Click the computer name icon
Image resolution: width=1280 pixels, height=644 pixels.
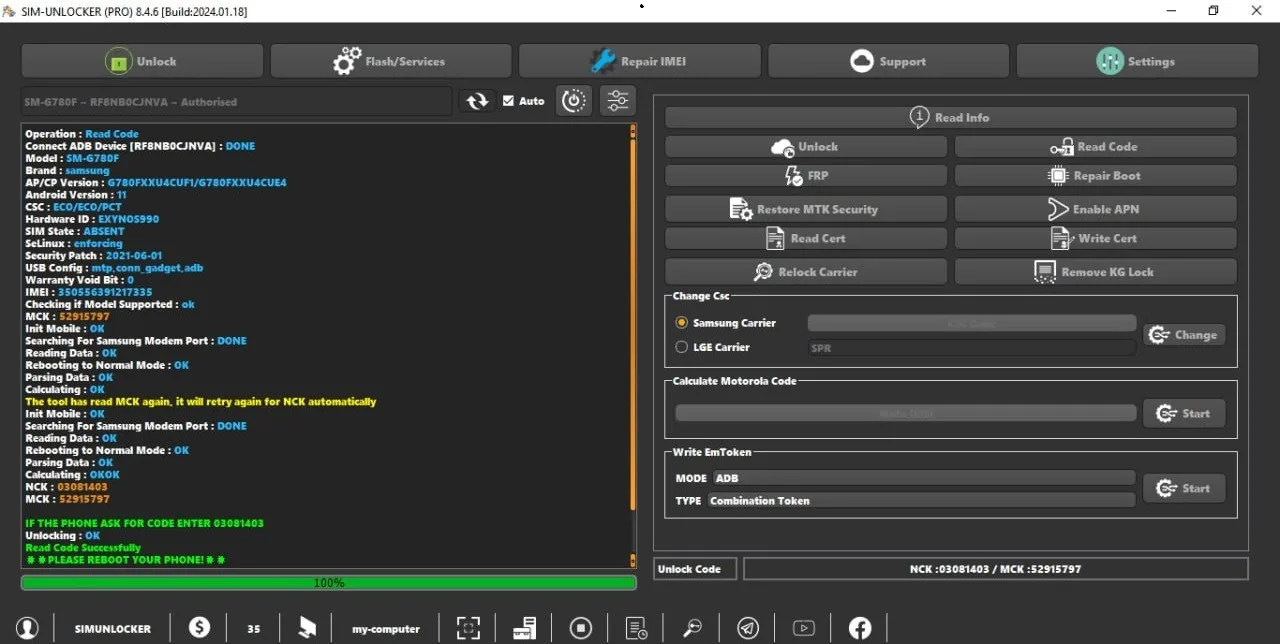coord(307,627)
